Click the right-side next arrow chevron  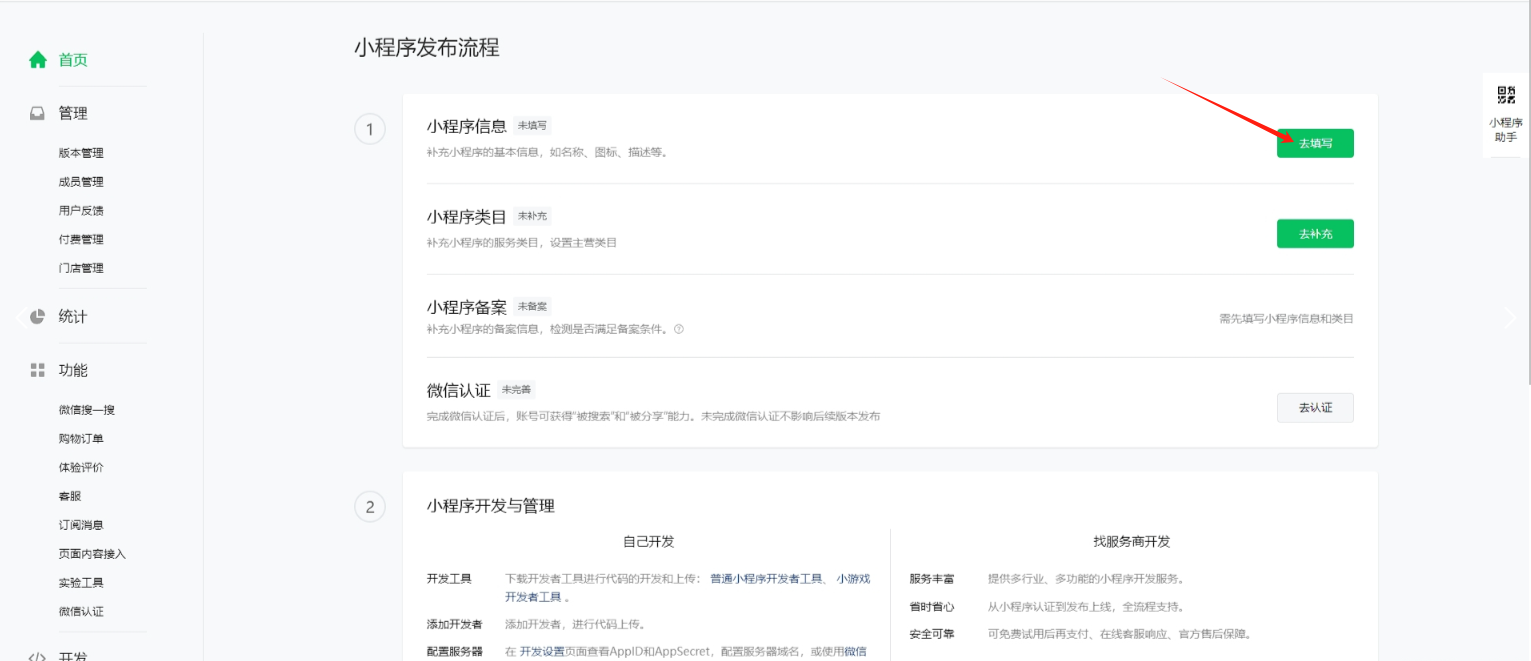1510,317
